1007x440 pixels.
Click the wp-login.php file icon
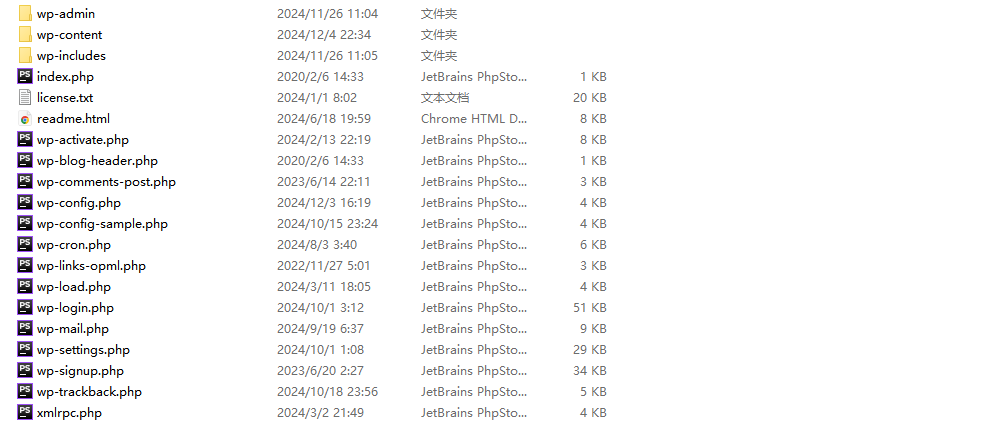tap(25, 308)
